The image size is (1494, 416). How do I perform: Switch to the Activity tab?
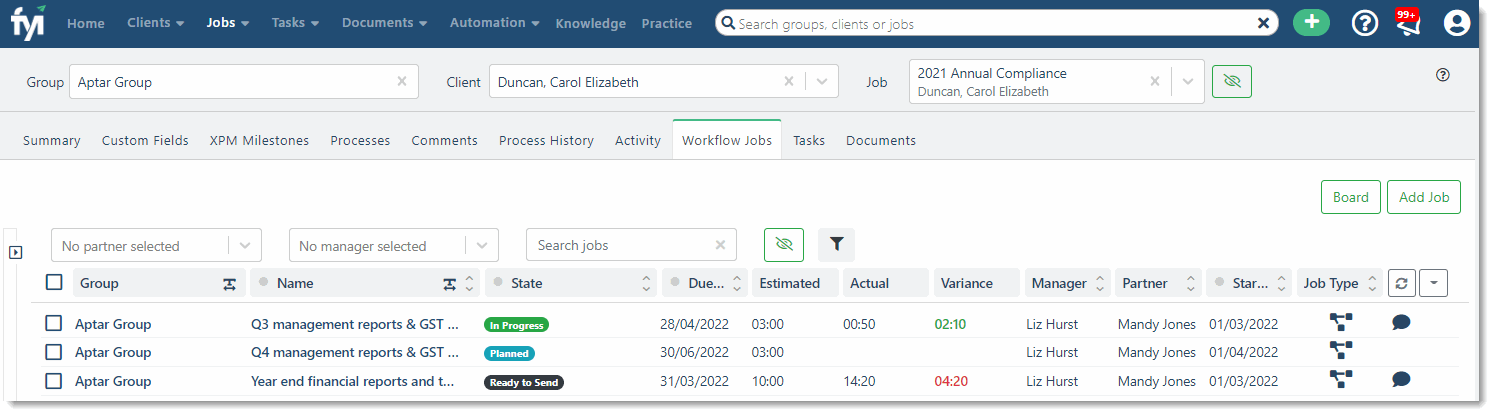tap(638, 140)
